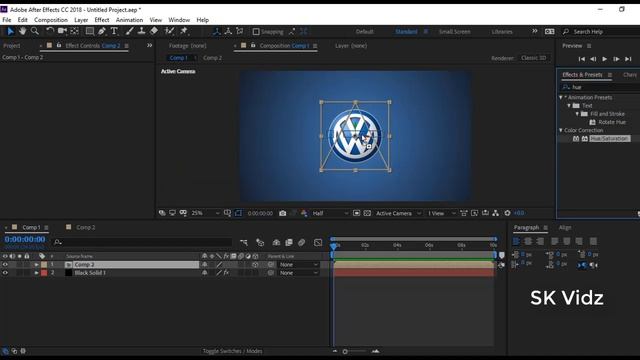Open the Composition Mini-Flowchart icon in timeline
Image resolution: width=640 pixels, height=360 pixels.
244,242
